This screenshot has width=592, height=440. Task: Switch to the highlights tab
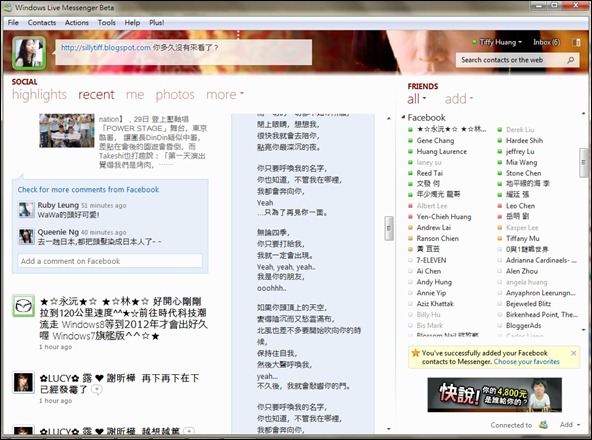point(39,95)
